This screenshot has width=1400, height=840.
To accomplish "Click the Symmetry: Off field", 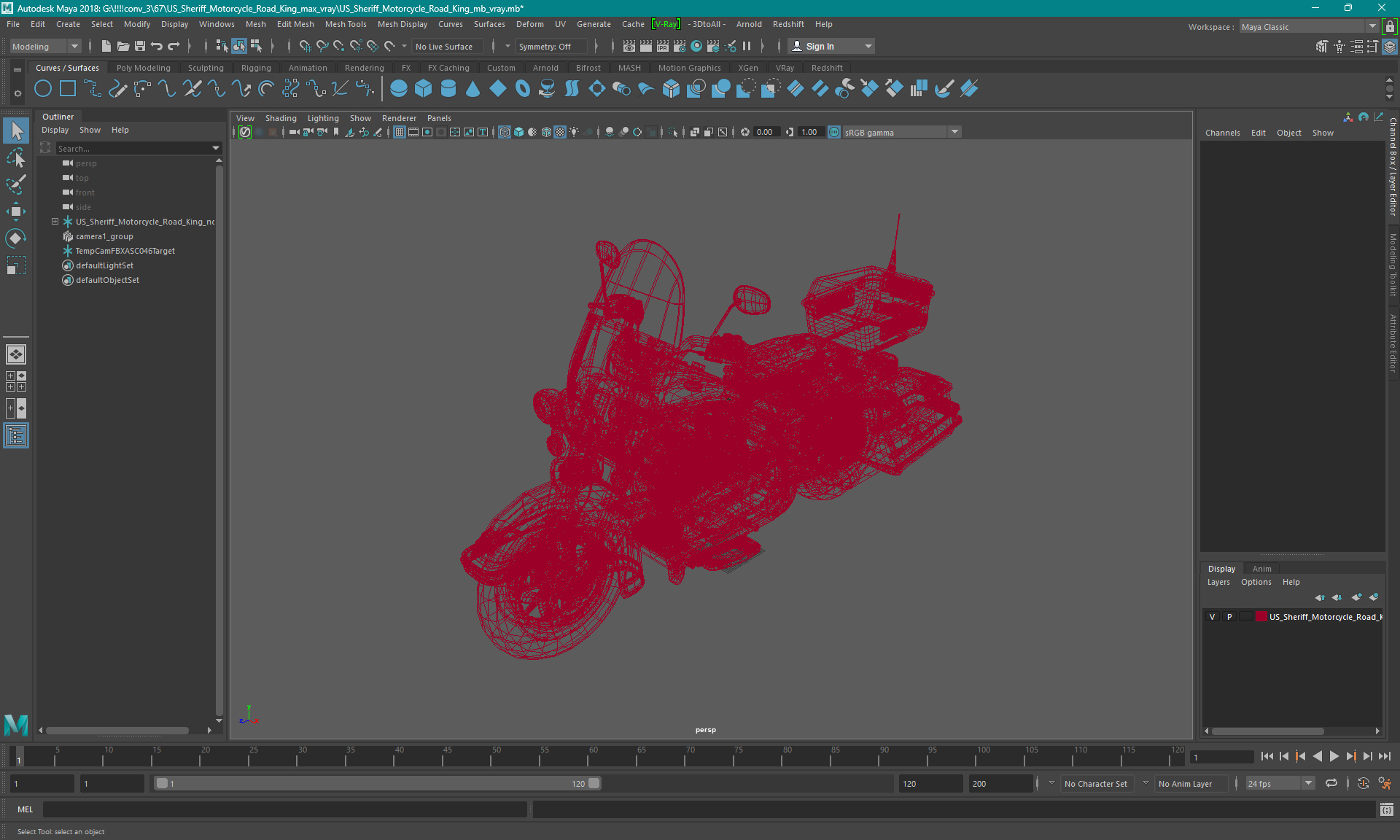I will coord(551,46).
